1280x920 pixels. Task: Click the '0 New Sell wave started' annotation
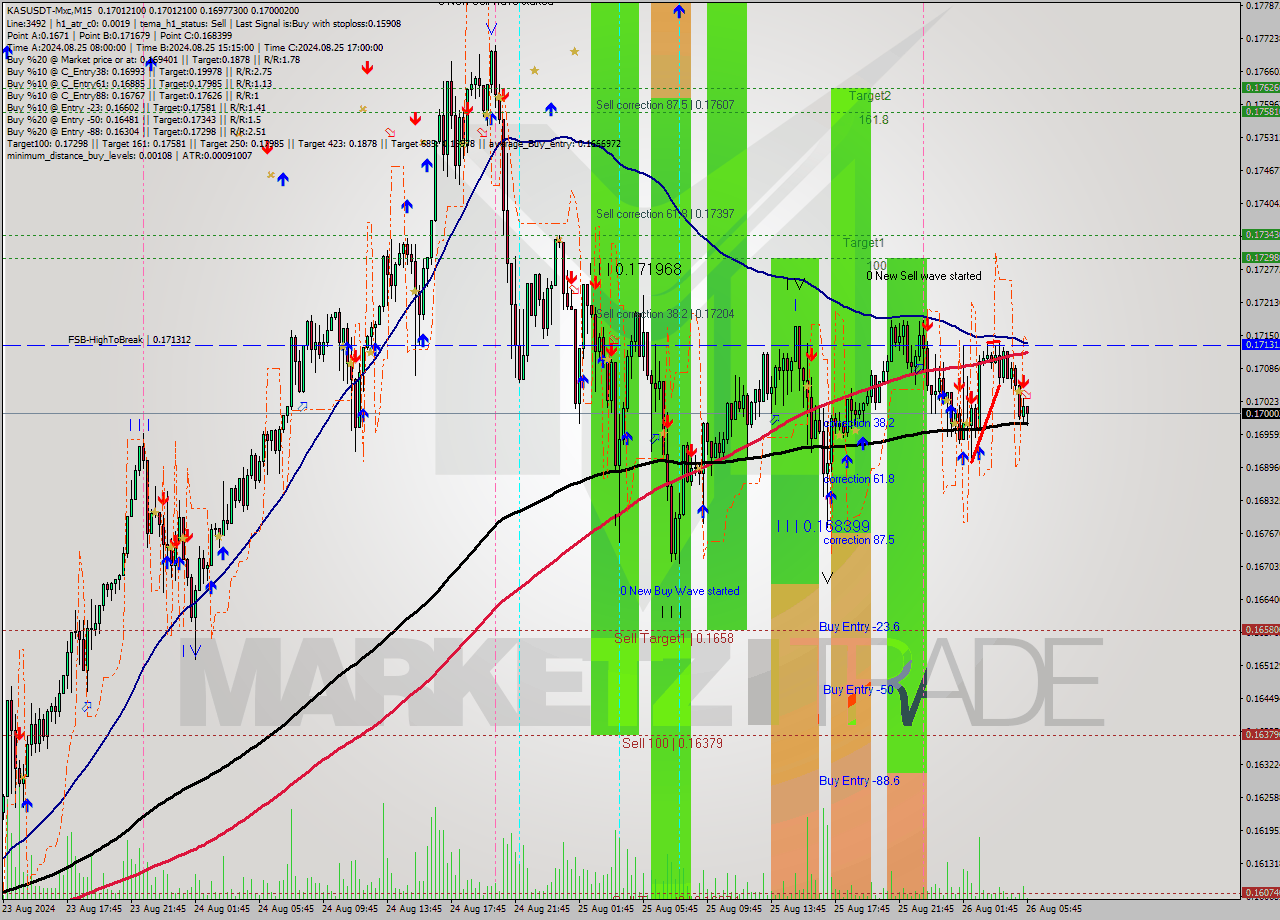coord(924,276)
